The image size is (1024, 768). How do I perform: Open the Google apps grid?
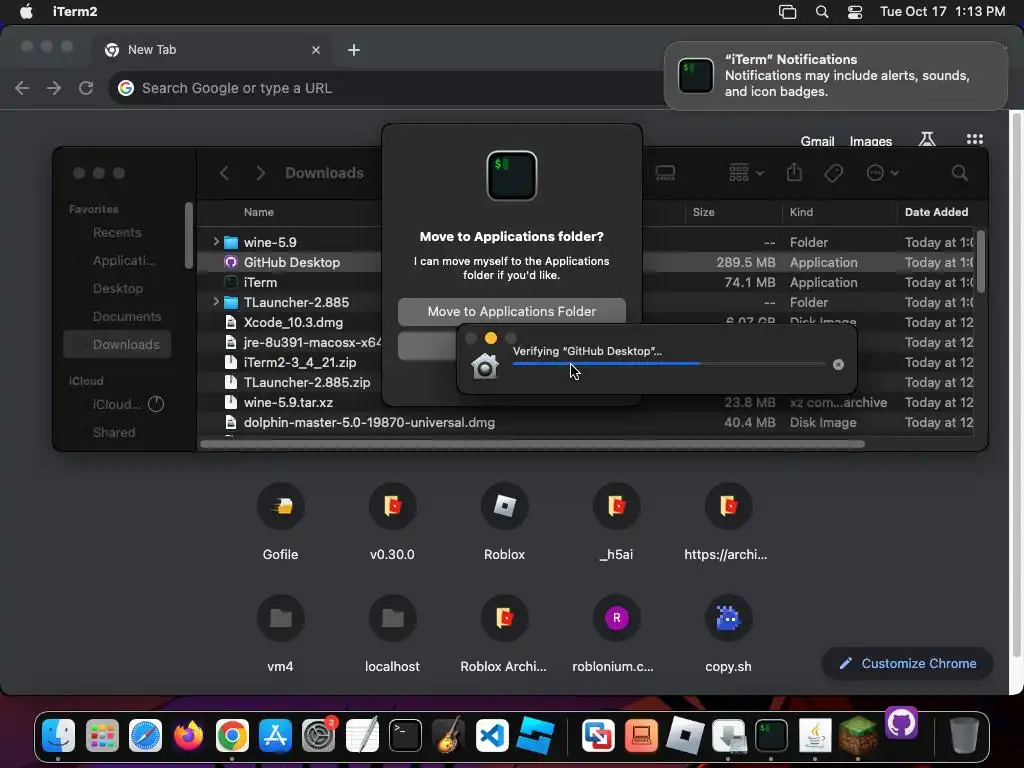(x=974, y=139)
